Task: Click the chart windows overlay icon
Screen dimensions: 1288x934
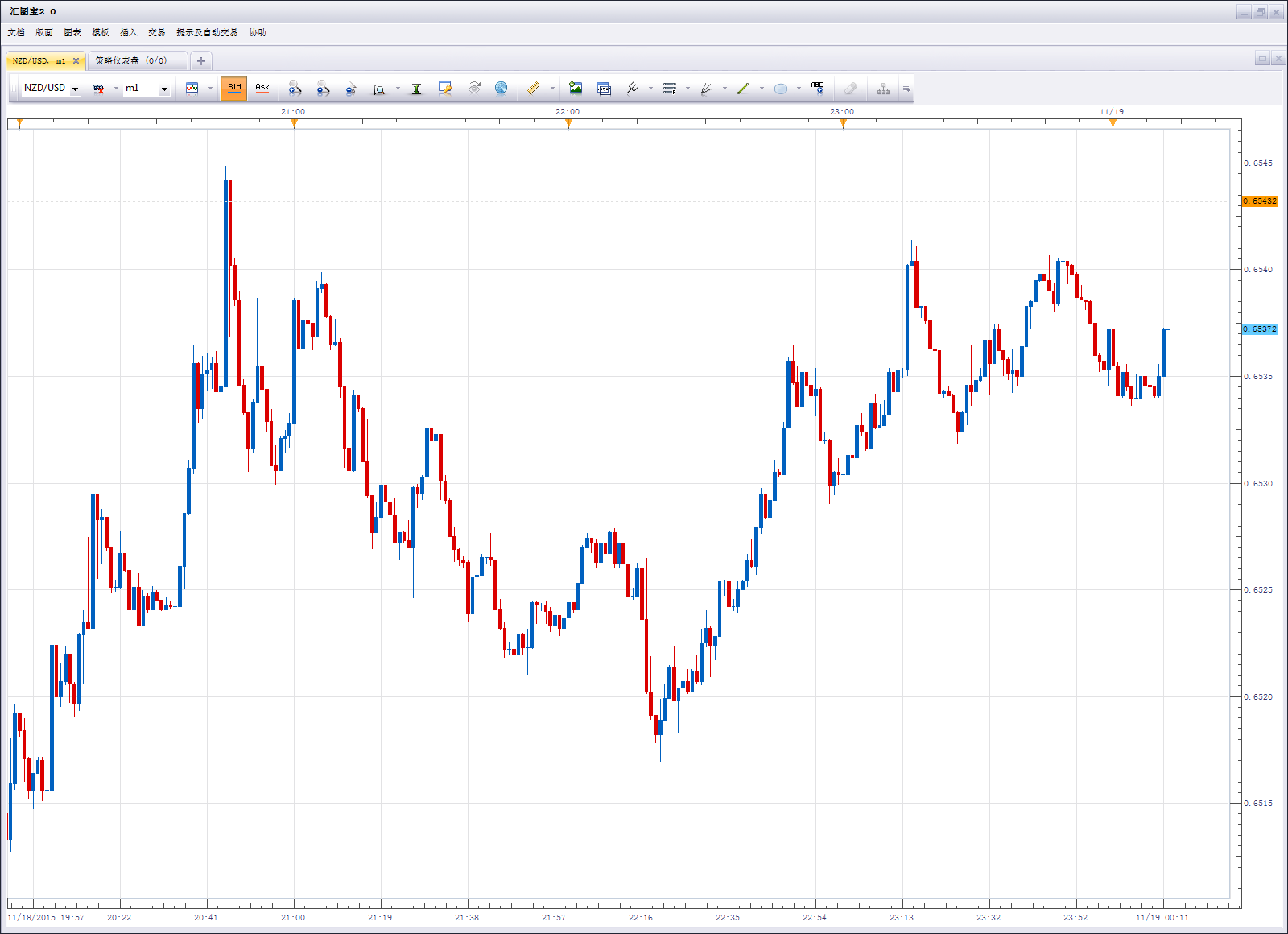Action: click(605, 89)
